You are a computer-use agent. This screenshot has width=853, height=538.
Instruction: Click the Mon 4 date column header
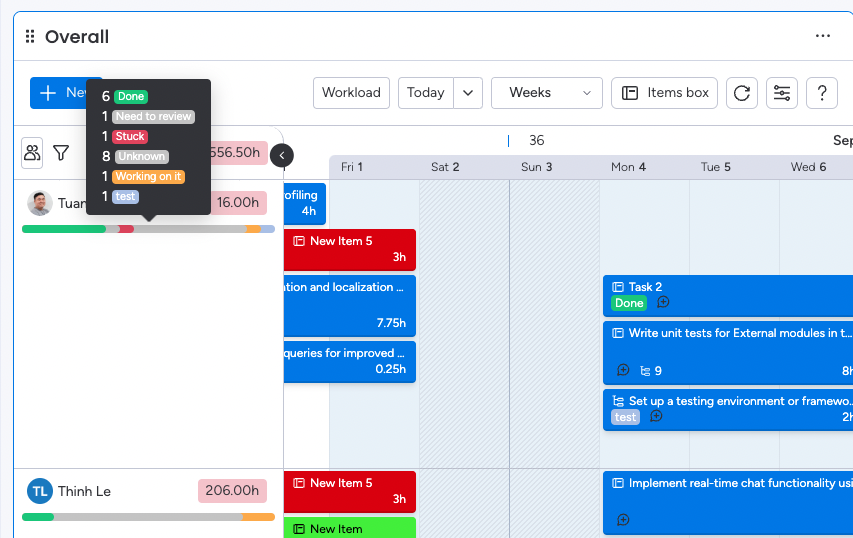(628, 167)
